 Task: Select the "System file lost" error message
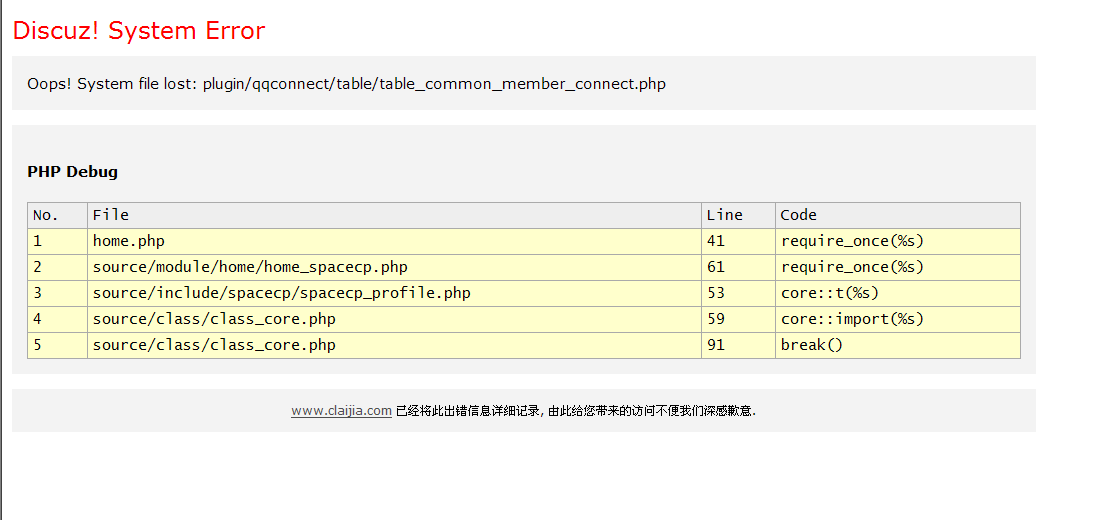pyautogui.click(x=346, y=84)
